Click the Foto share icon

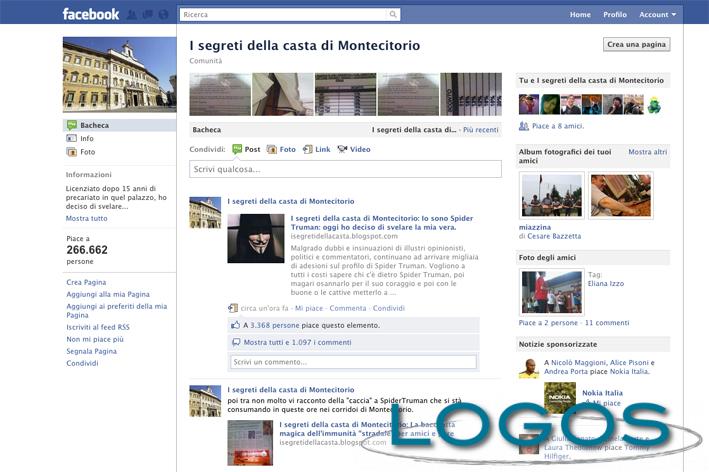pyautogui.click(x=271, y=149)
